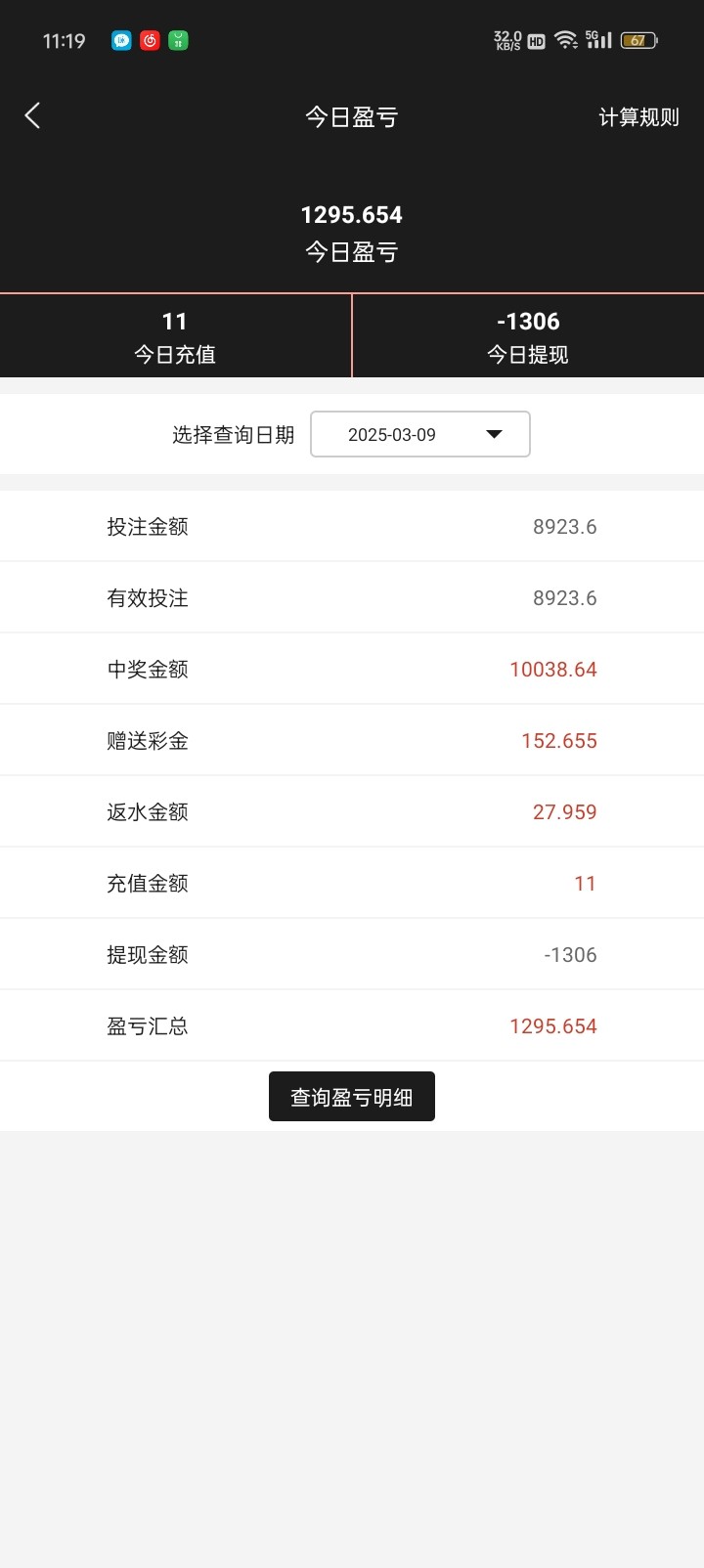This screenshot has width=704, height=1568.
Task: Tap the red notification icon in status bar
Action: pyautogui.click(x=150, y=41)
